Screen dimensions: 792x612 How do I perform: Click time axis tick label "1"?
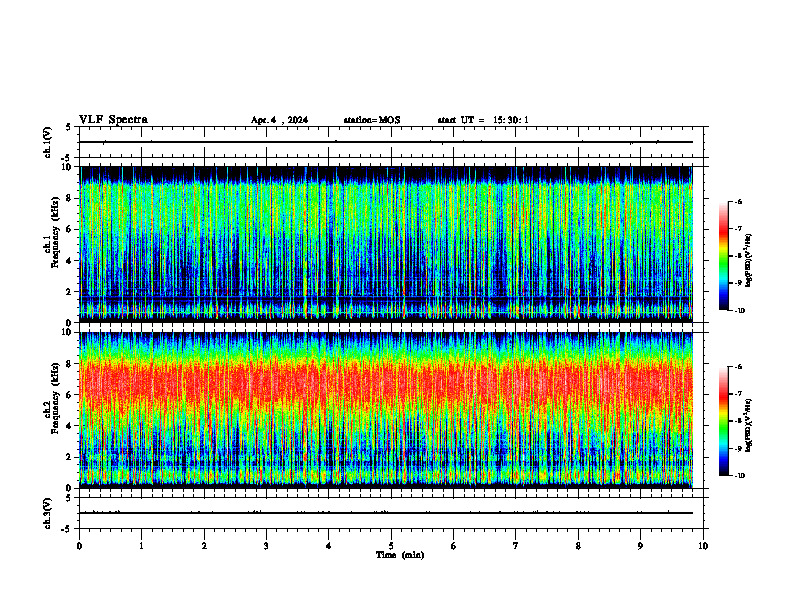pyautogui.click(x=142, y=546)
